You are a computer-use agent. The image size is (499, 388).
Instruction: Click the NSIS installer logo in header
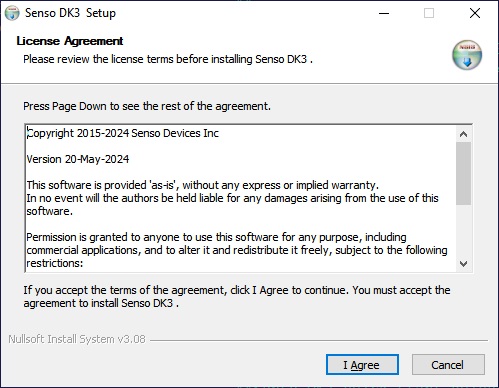tap(467, 55)
